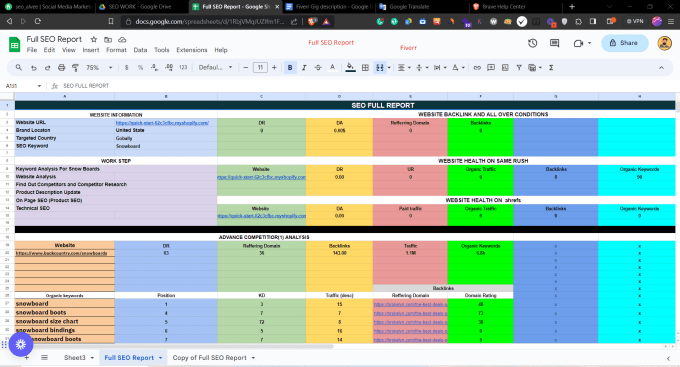The width and height of the screenshot is (680, 367).
Task: Start a Meet call with the camera icon
Action: (x=579, y=43)
